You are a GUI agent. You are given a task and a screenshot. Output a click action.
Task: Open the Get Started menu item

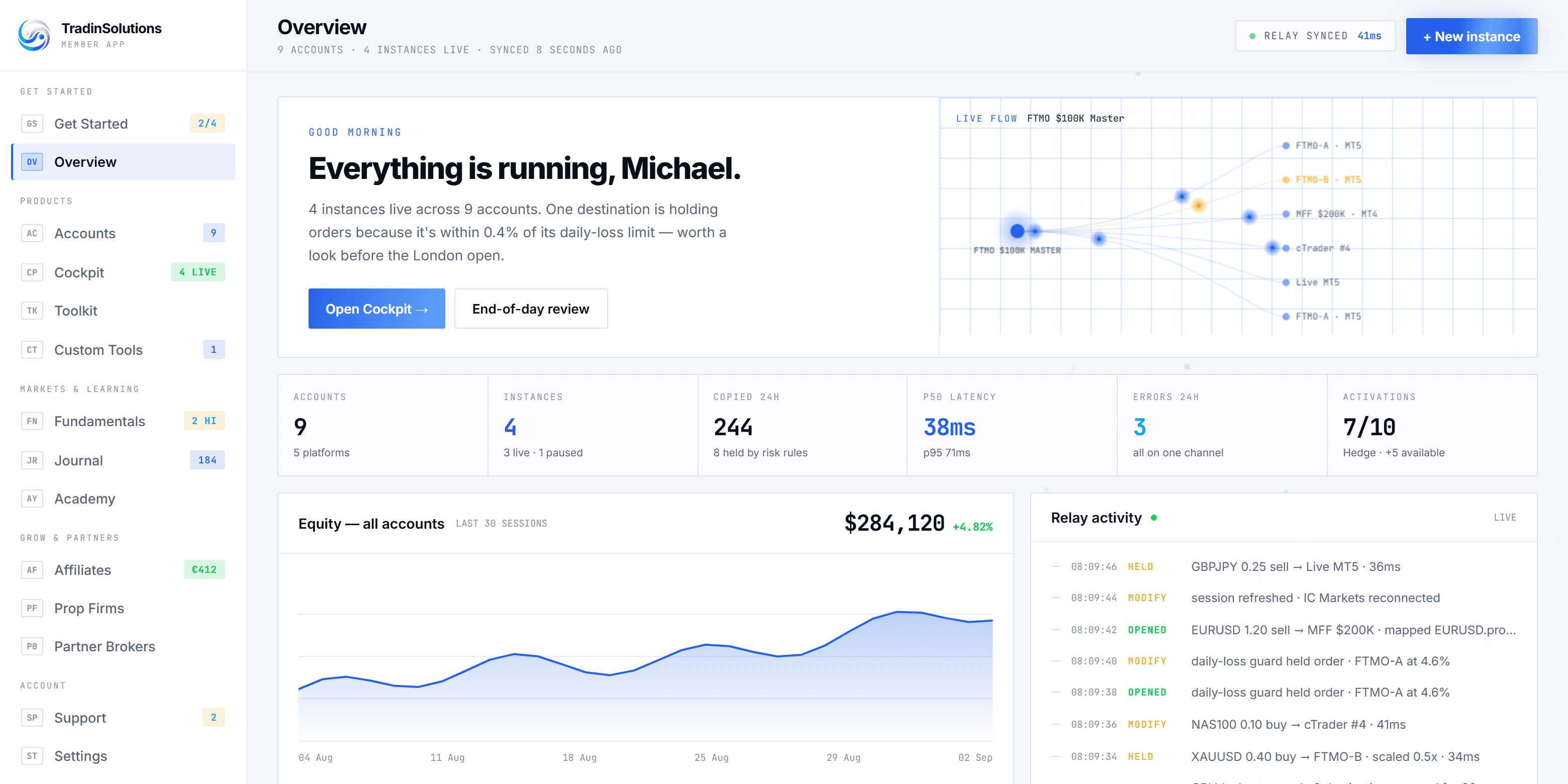click(x=123, y=124)
